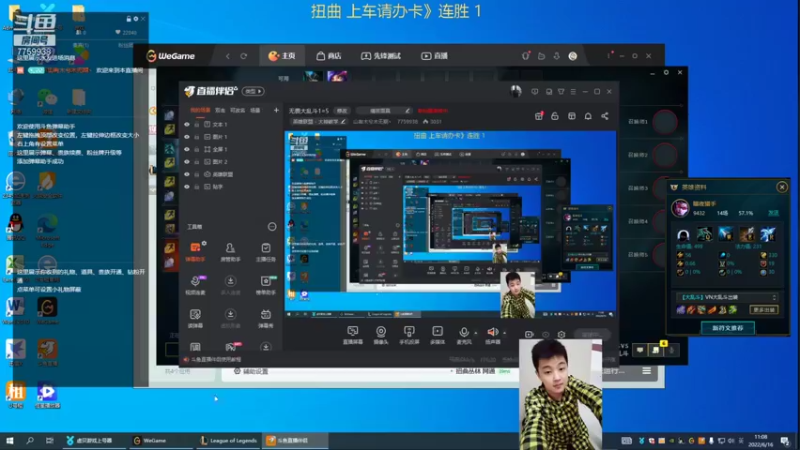The width and height of the screenshot is (800, 450).
Task: Toggle lock on 文本 1 source
Action: click(x=196, y=124)
